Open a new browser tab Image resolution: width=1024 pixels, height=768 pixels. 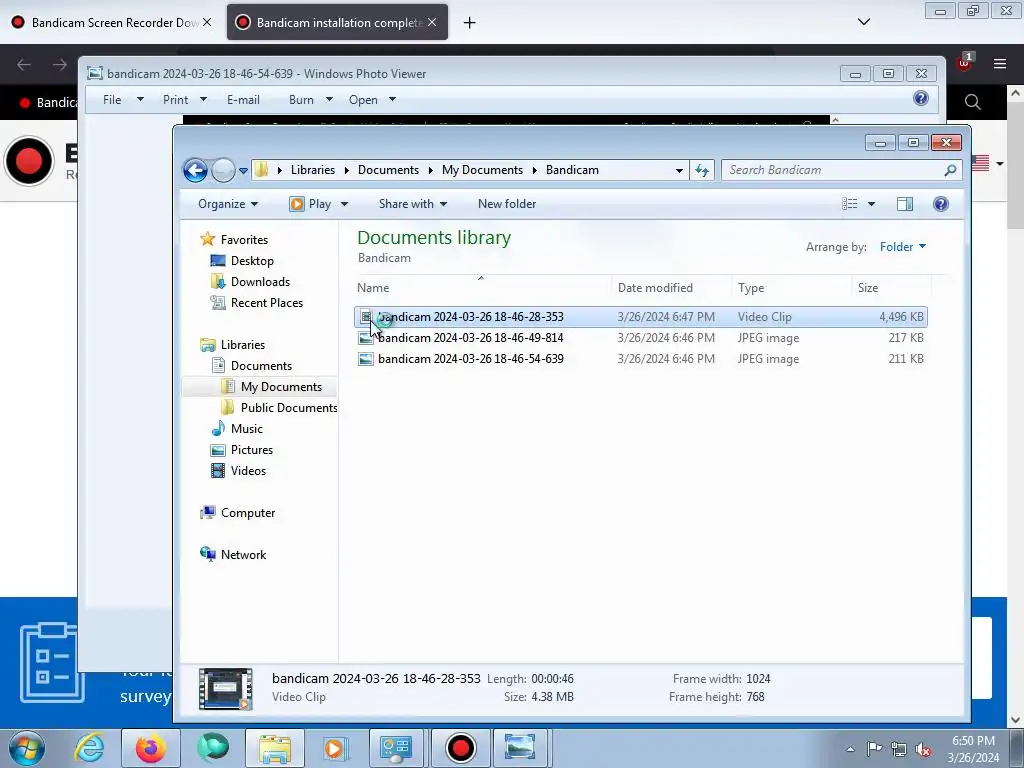(469, 23)
